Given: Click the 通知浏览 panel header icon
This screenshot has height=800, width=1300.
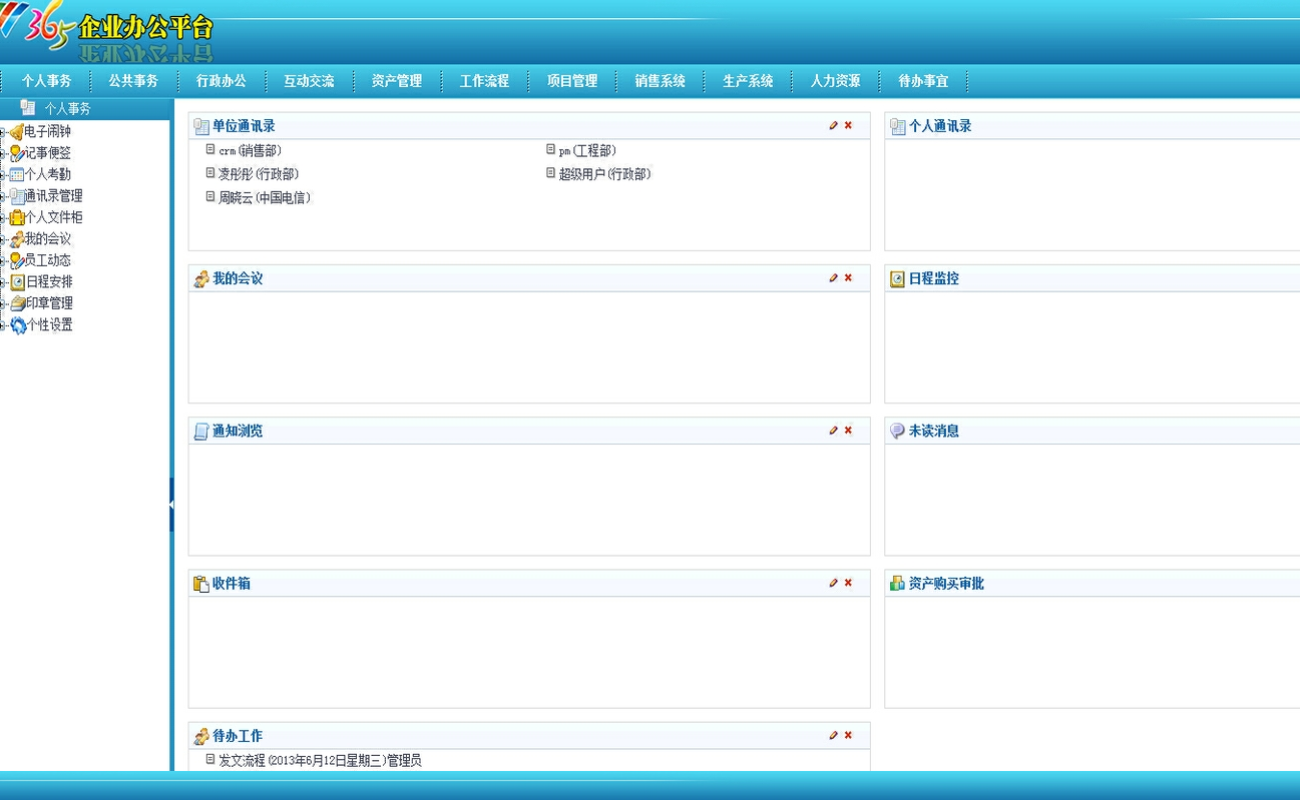Looking at the screenshot, I should 201,431.
